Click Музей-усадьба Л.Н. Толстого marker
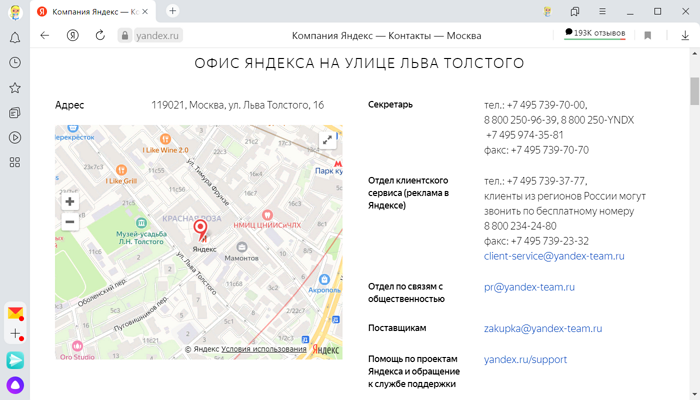The width and height of the screenshot is (700, 400). tap(142, 222)
